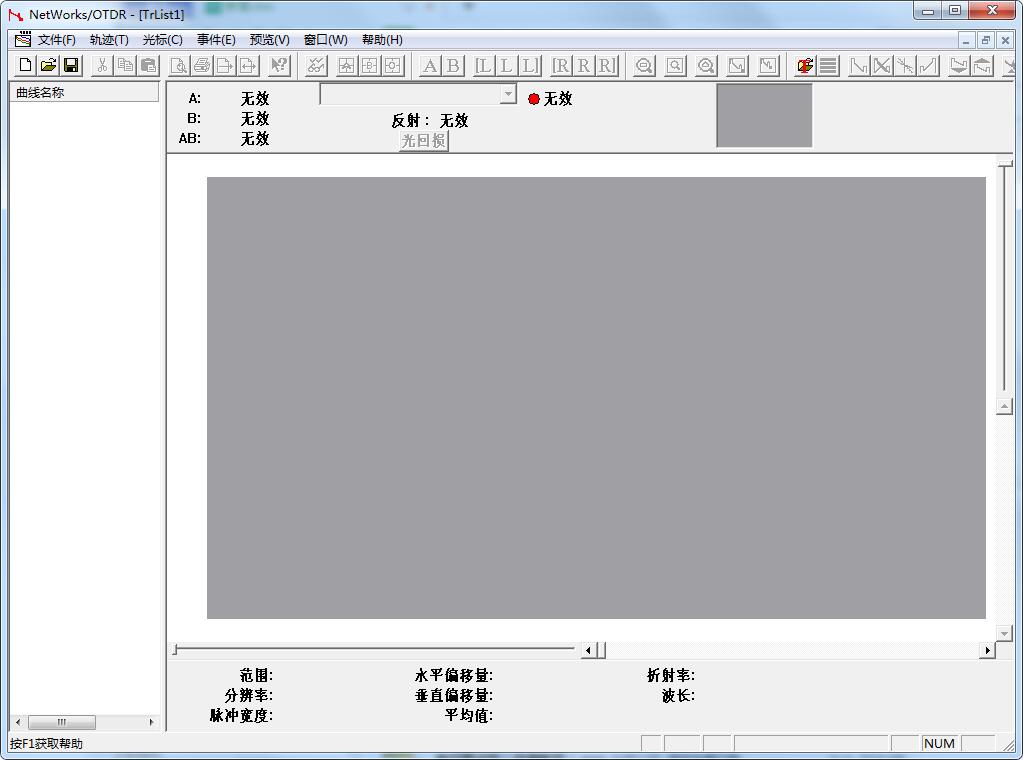Restore the inner TrList1 child window
The width and height of the screenshot is (1023, 760).
[x=986, y=40]
